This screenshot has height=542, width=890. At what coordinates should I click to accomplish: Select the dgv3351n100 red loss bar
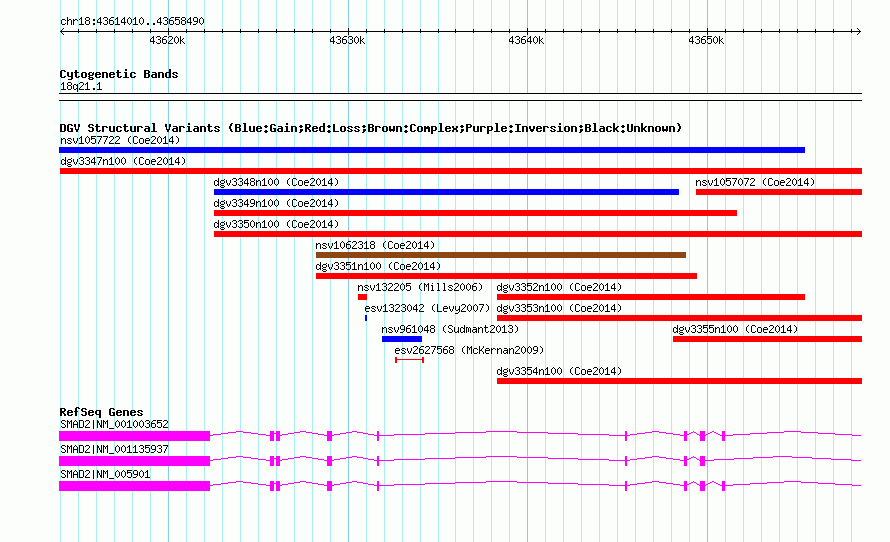[506, 276]
